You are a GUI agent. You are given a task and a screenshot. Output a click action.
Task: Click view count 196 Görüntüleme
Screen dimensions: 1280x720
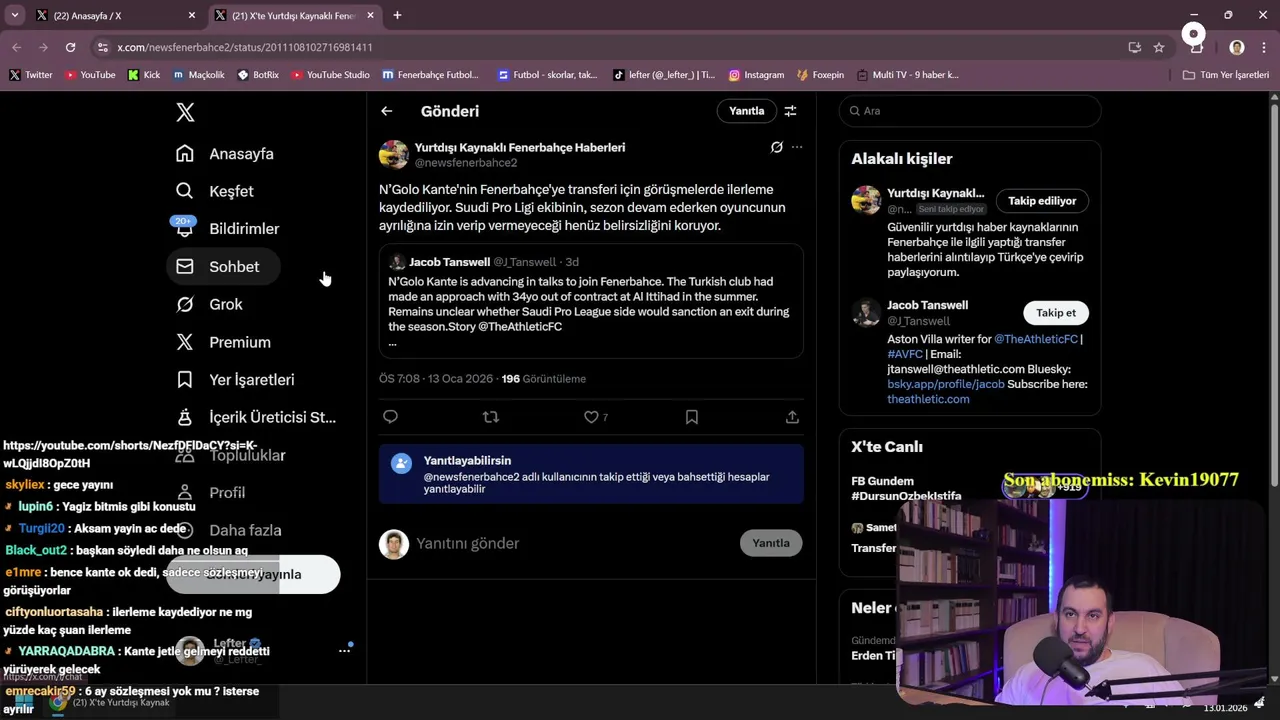pyautogui.click(x=543, y=379)
